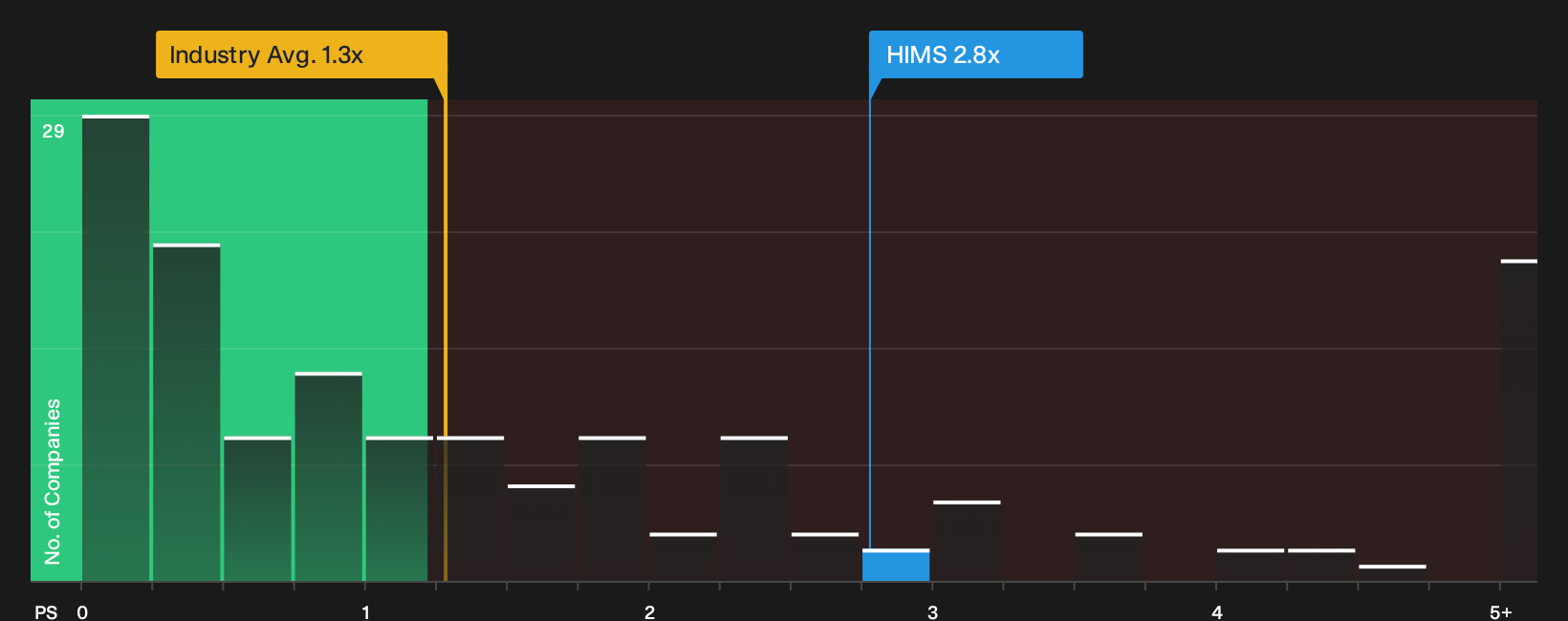Click the x-axis tick label '4'
1568x621 pixels.
(1216, 611)
